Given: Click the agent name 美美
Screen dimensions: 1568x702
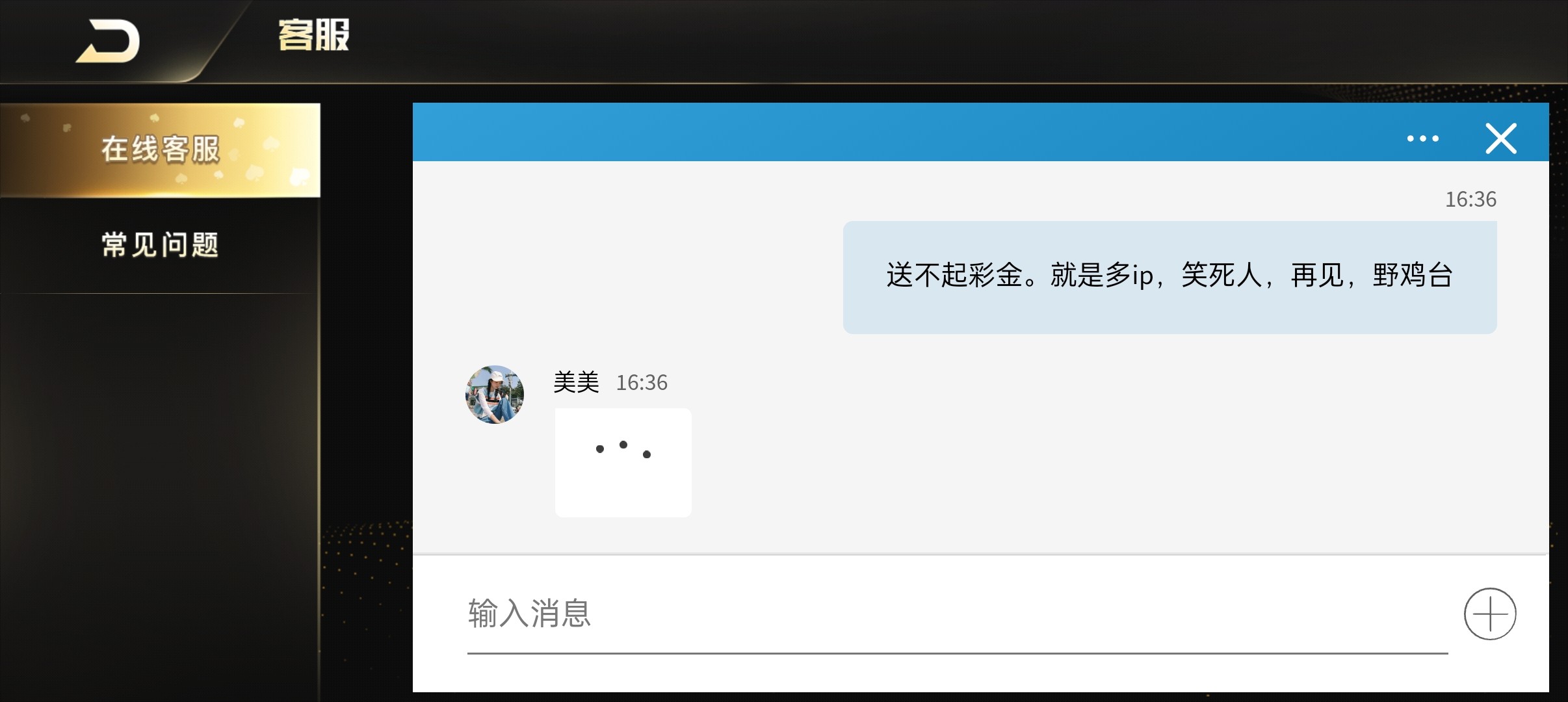Looking at the screenshot, I should 576,382.
